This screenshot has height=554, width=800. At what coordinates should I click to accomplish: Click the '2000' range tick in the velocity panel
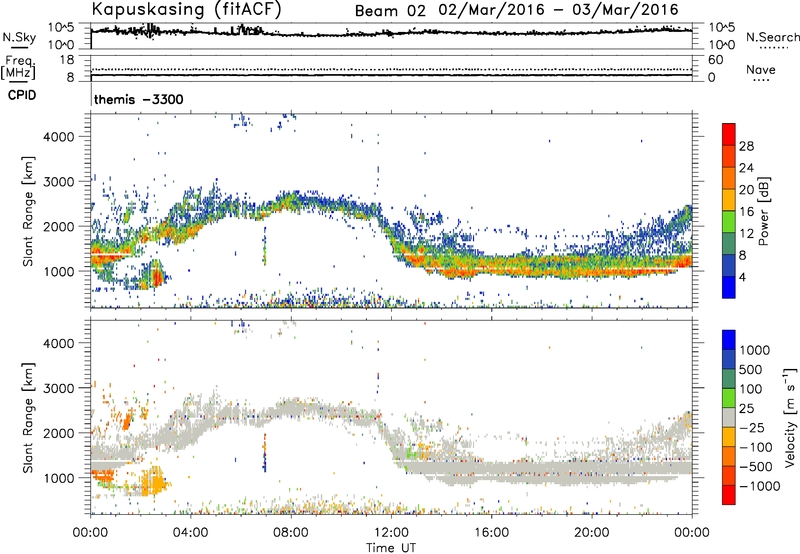pyautogui.click(x=59, y=433)
